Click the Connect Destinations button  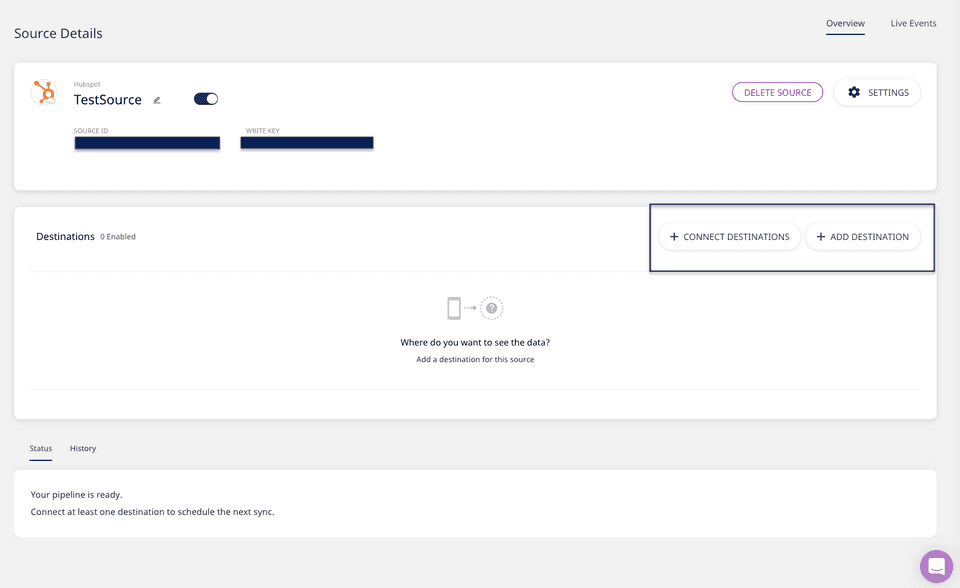(730, 237)
